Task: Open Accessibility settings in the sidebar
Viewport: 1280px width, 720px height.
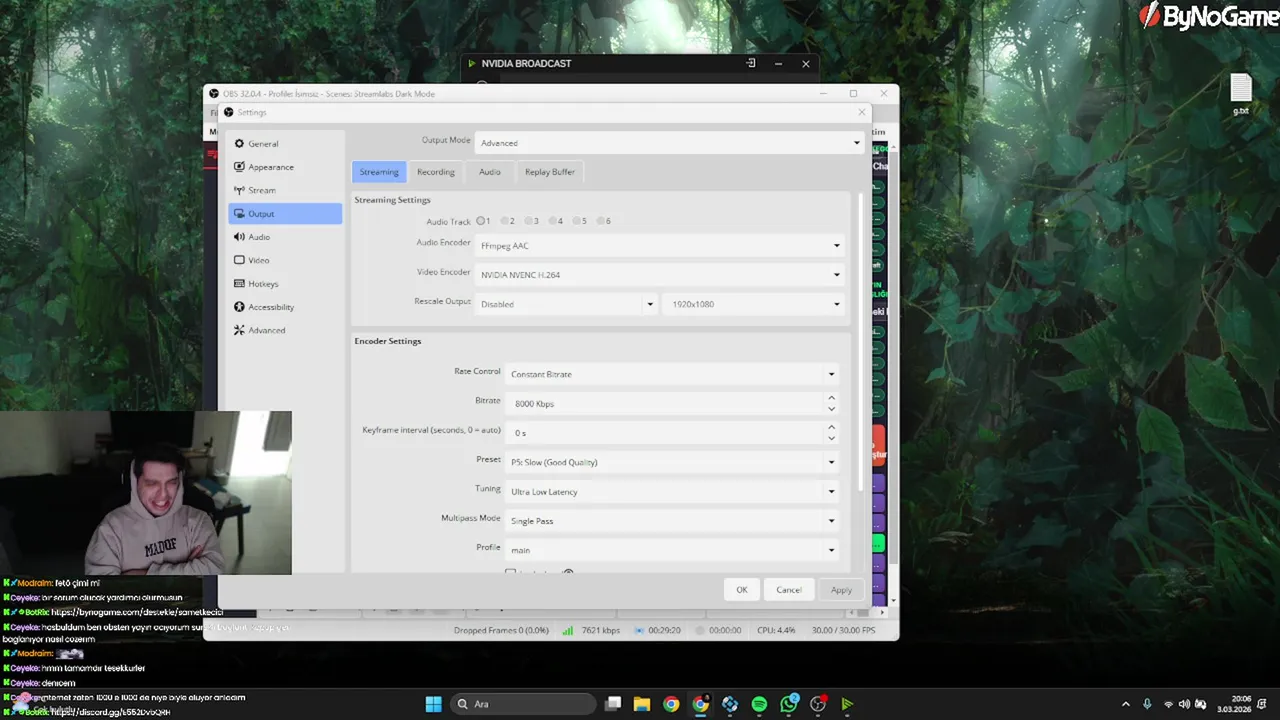Action: click(285, 307)
